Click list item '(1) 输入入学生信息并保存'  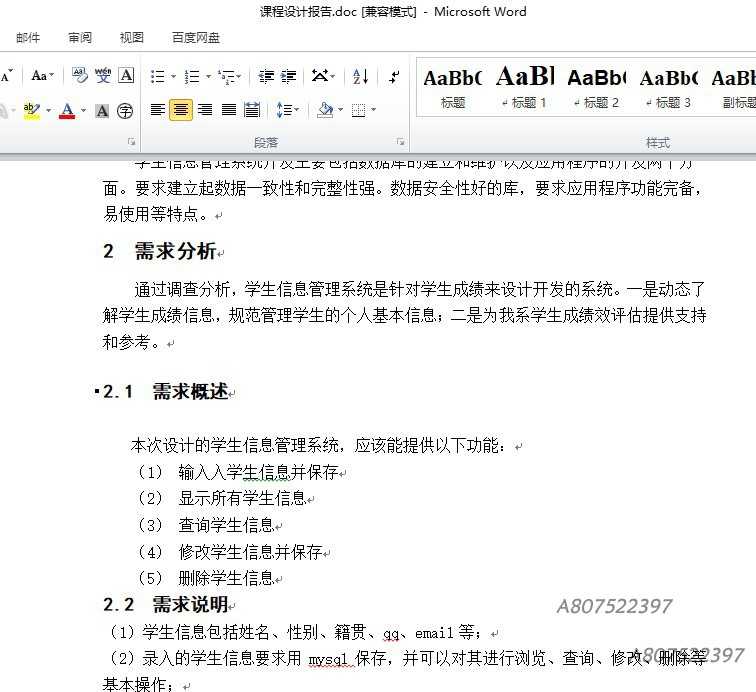[x=237, y=472]
